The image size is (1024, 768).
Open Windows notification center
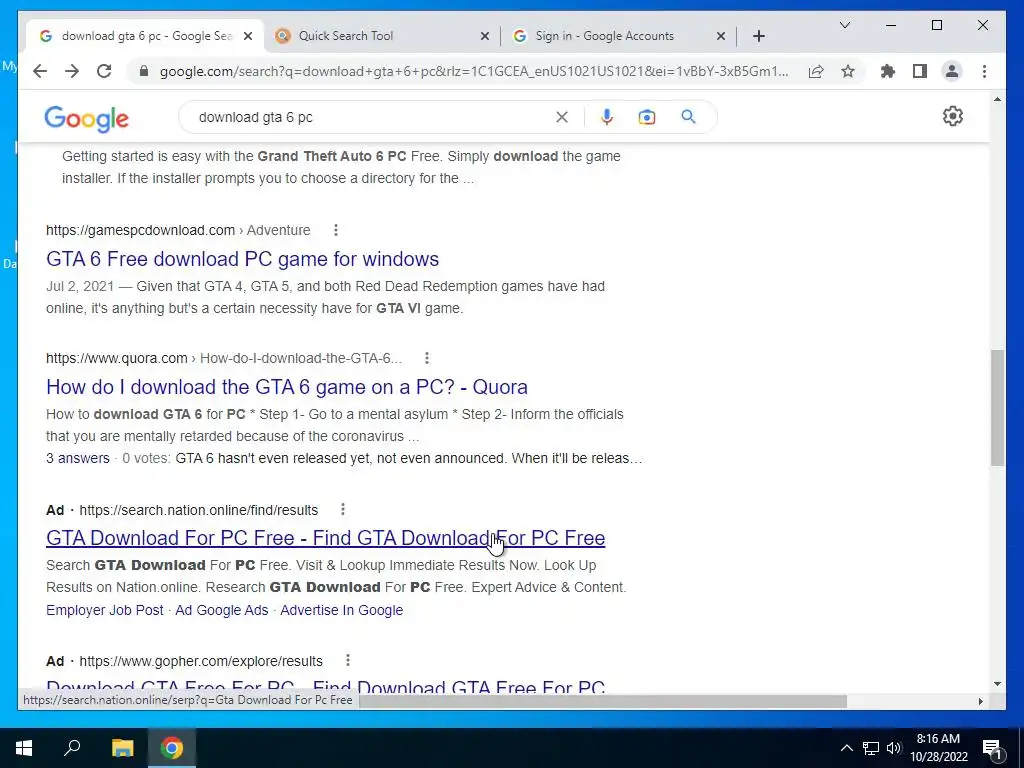pyautogui.click(x=993, y=748)
